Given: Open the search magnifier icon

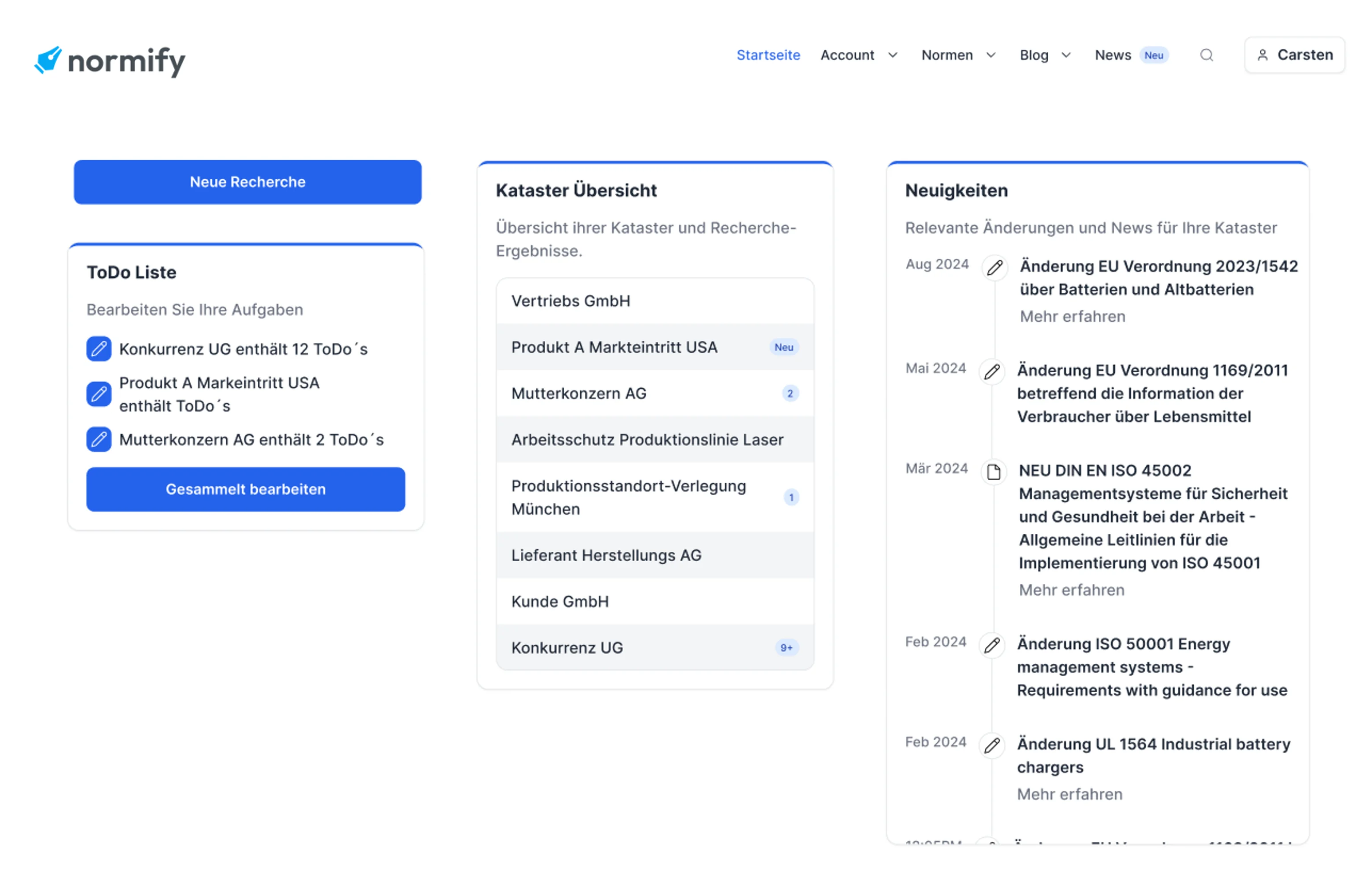Looking at the screenshot, I should pos(1206,55).
